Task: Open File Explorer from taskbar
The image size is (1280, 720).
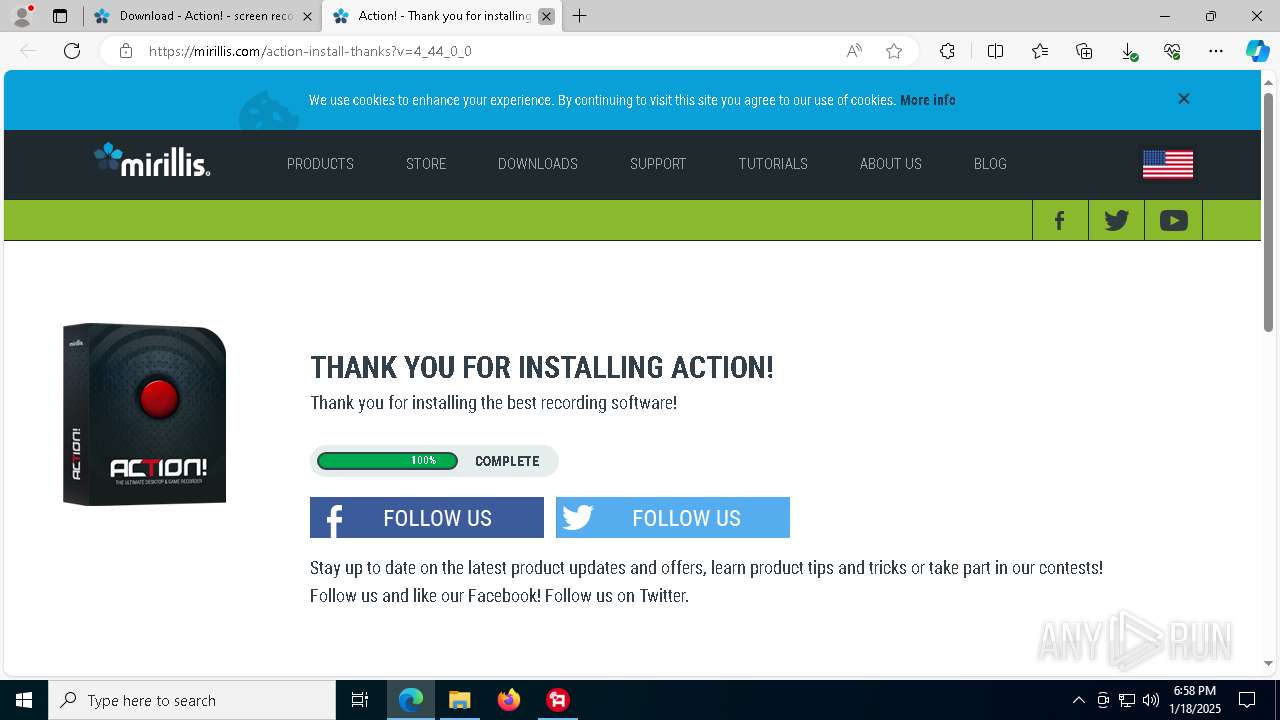Action: [460, 700]
